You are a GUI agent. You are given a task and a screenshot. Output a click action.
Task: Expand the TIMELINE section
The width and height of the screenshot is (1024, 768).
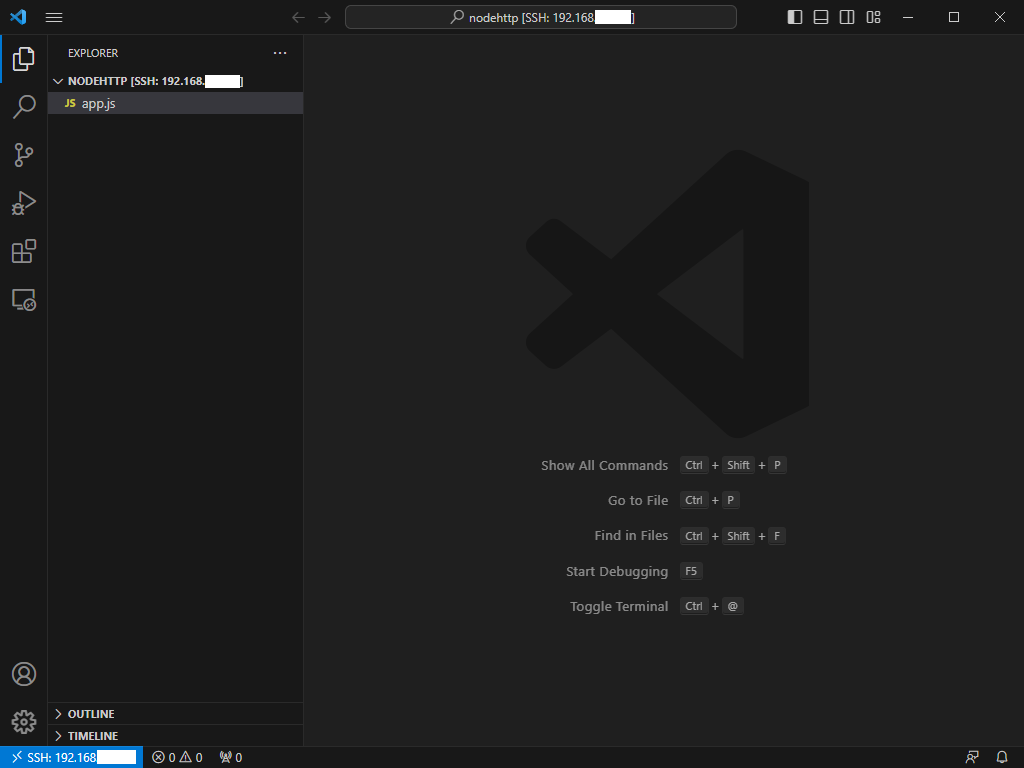90,735
